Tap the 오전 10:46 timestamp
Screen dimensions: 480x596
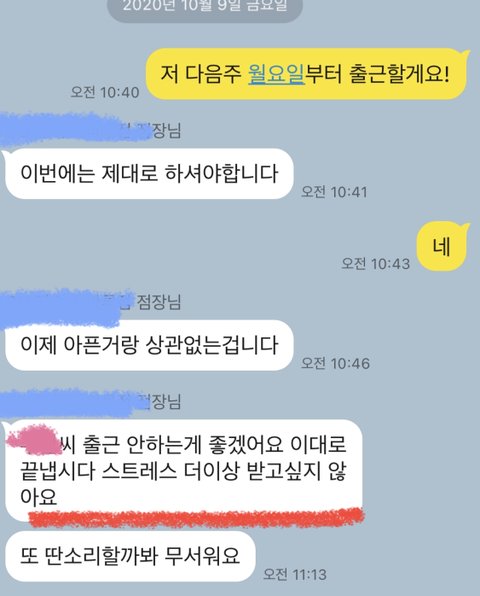[335, 363]
